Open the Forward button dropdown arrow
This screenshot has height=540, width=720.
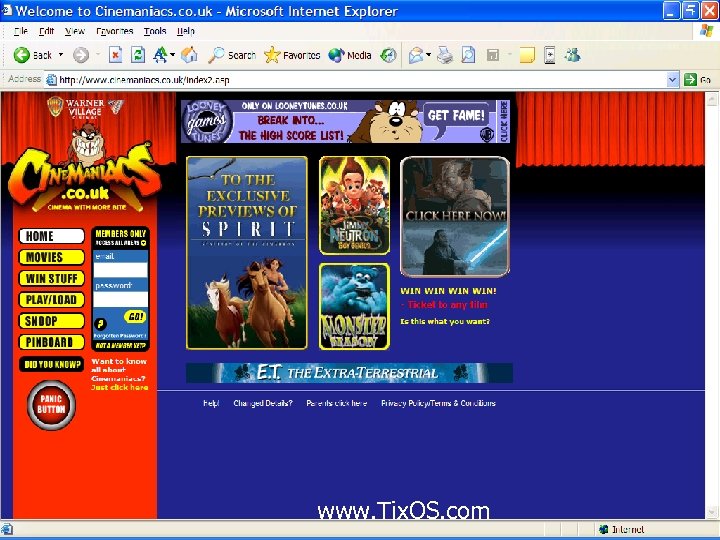tap(98, 55)
